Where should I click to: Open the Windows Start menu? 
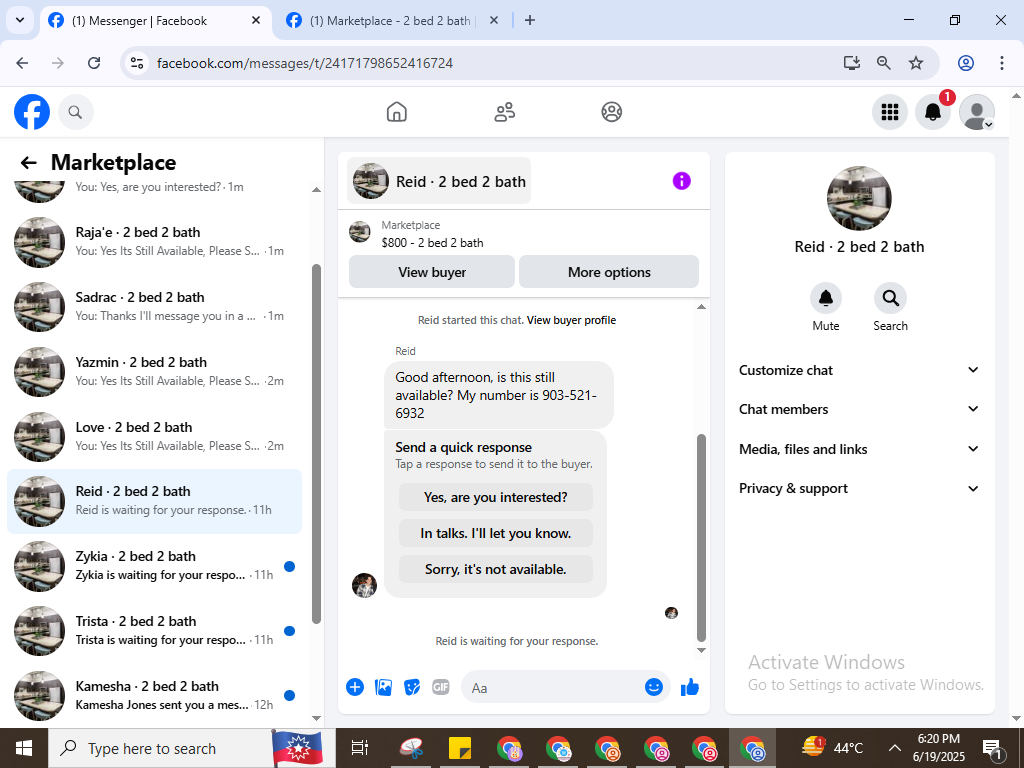tap(24, 748)
